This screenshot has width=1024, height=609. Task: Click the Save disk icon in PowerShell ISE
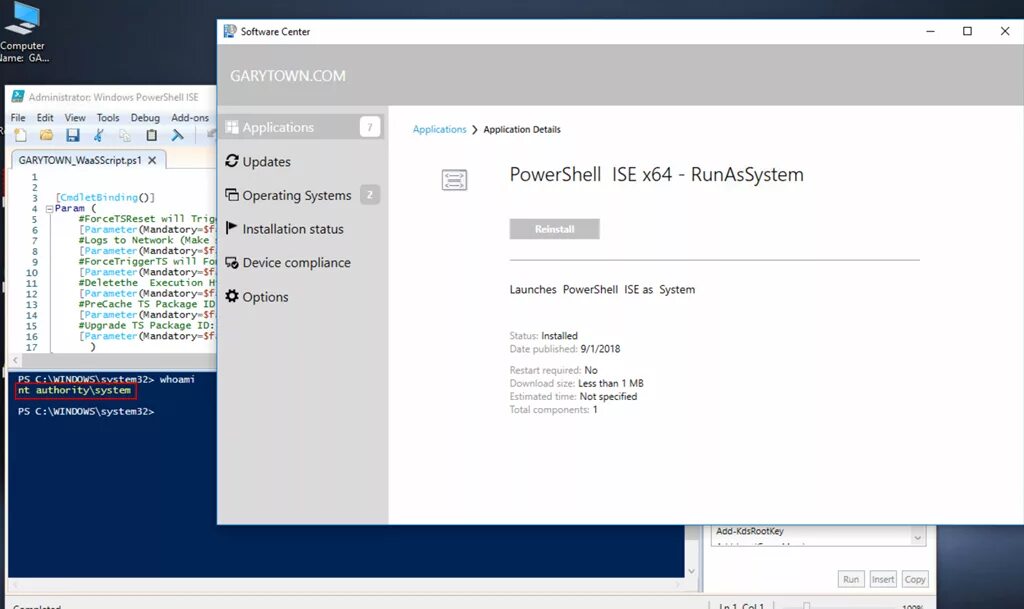tap(72, 135)
